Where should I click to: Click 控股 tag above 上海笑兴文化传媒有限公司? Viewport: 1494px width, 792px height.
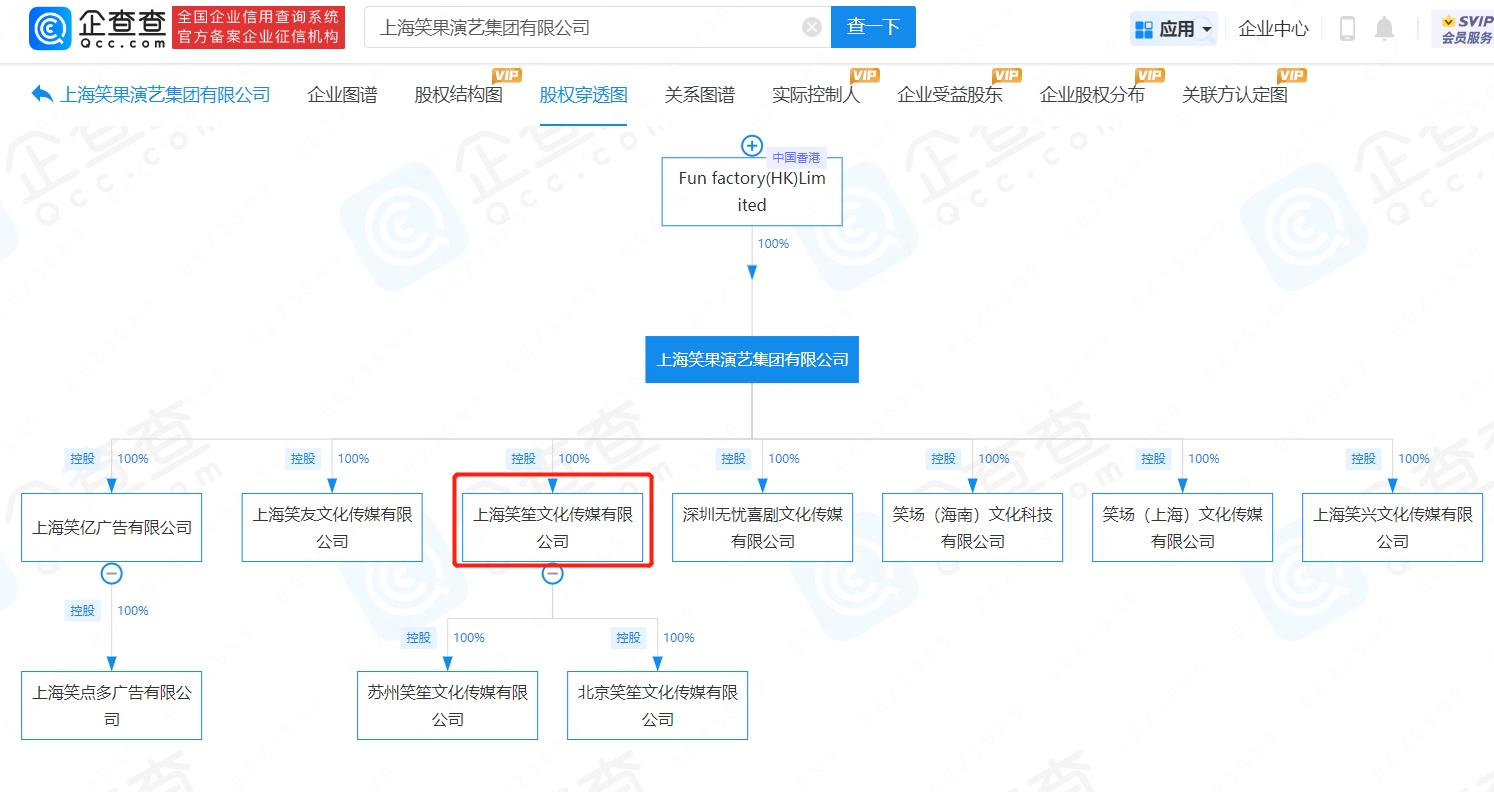pyautogui.click(x=1363, y=459)
